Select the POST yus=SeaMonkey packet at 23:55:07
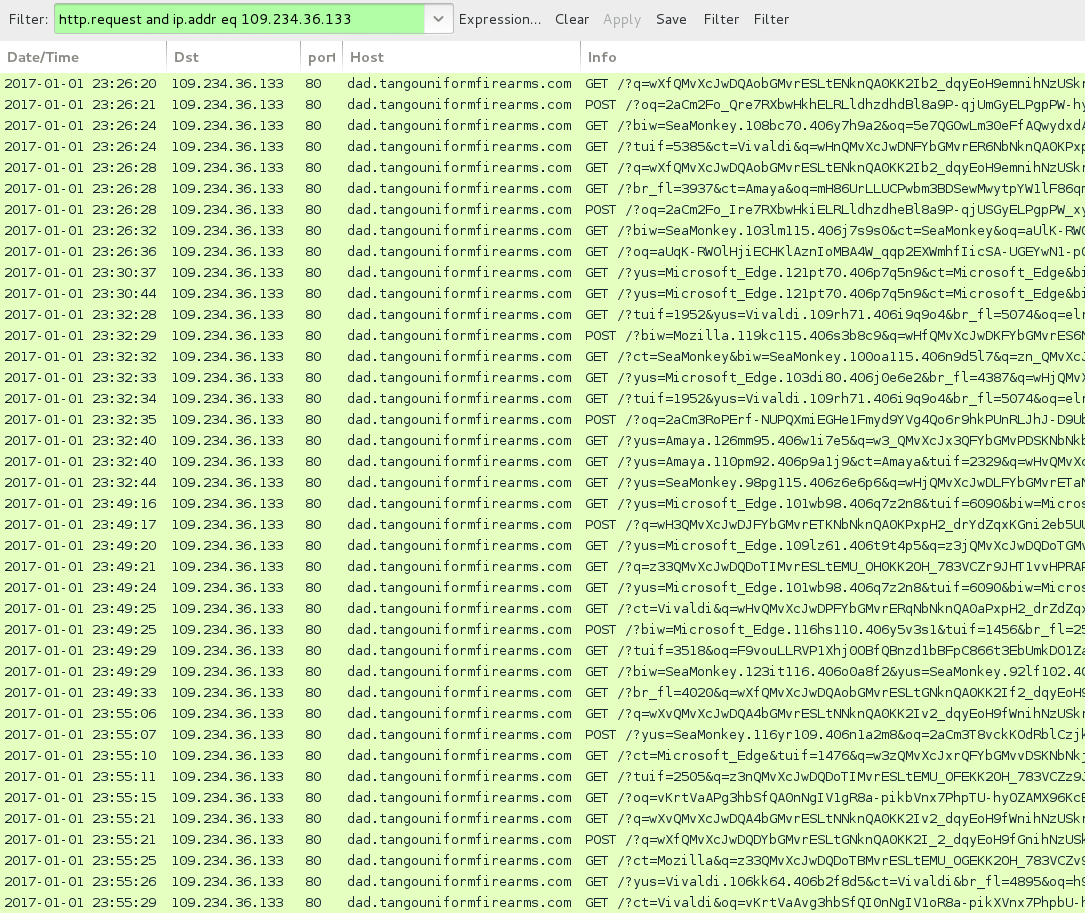 point(542,734)
